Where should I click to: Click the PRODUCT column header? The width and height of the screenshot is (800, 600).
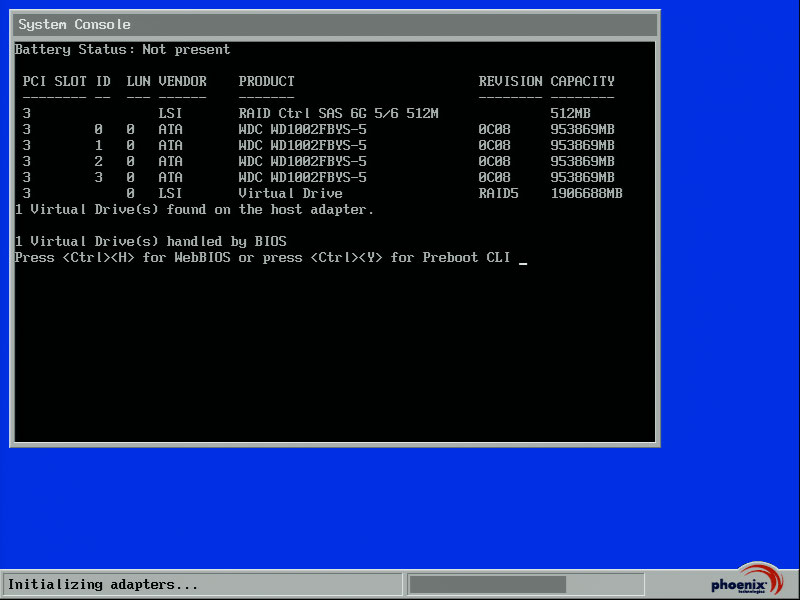[x=266, y=81]
